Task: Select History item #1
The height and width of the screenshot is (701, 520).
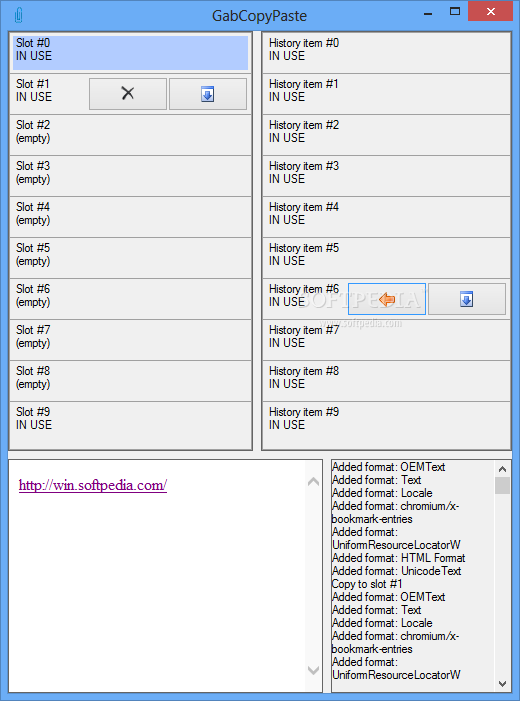Action: [386, 94]
